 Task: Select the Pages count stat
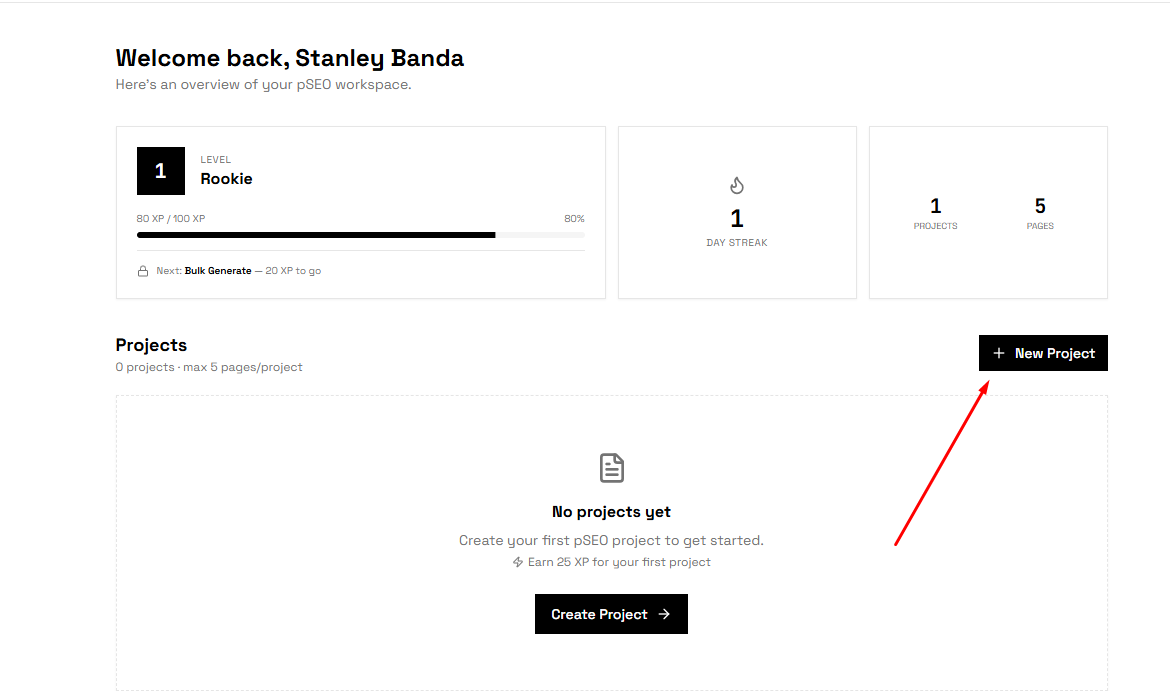(1040, 213)
